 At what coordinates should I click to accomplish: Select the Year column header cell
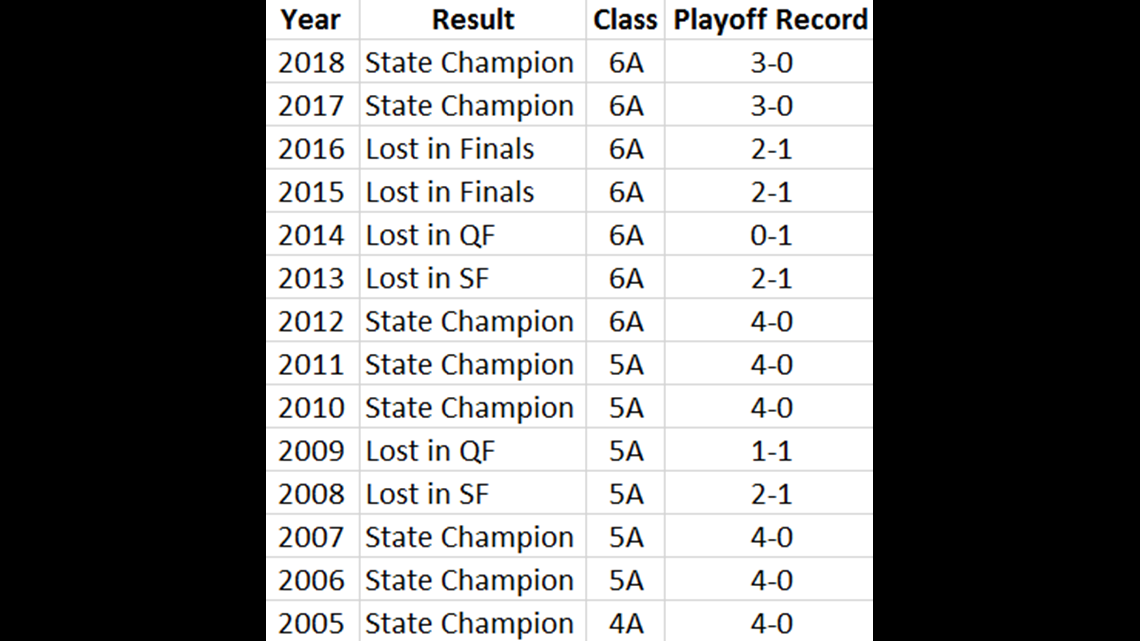pyautogui.click(x=313, y=20)
